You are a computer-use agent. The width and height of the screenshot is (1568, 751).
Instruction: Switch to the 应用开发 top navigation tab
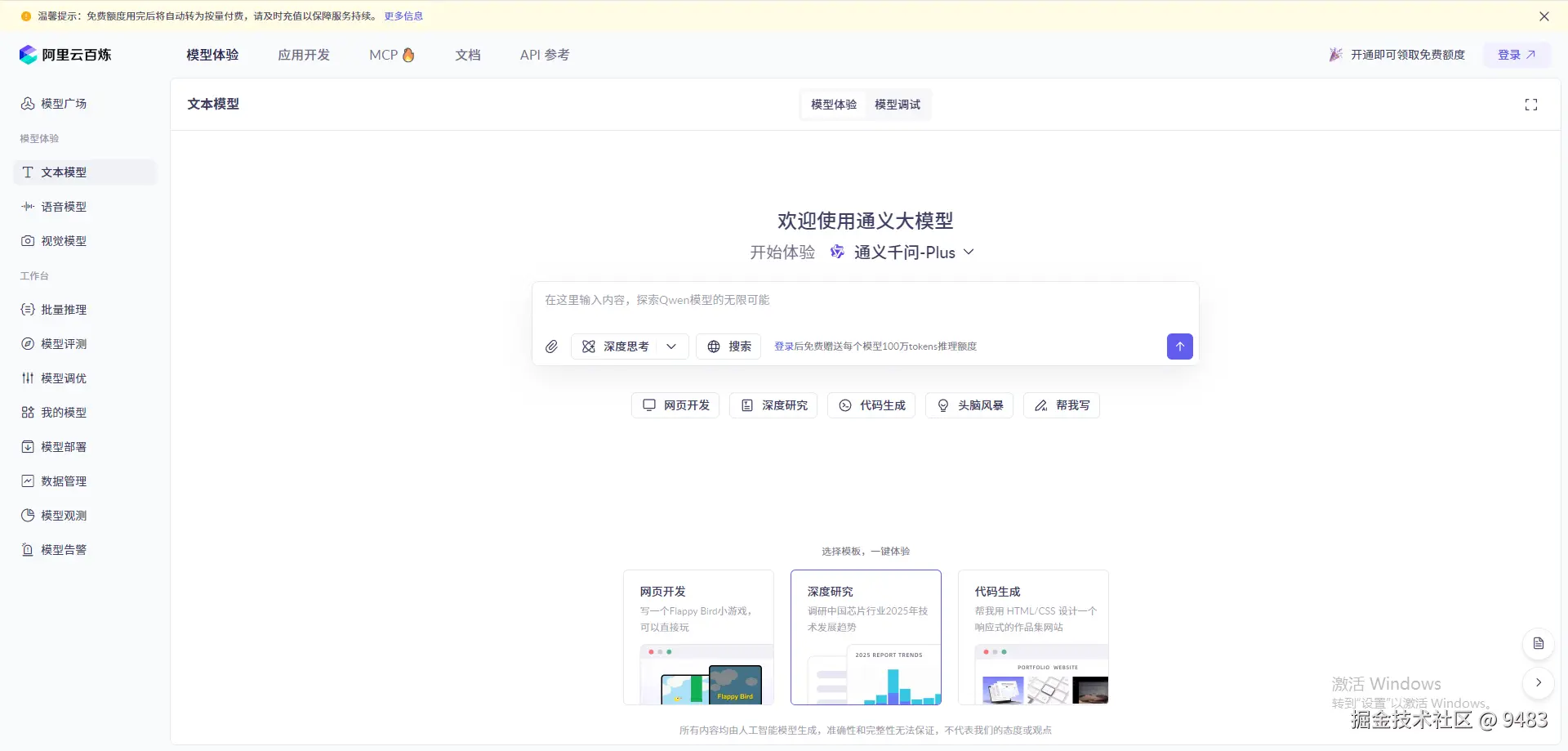(304, 55)
